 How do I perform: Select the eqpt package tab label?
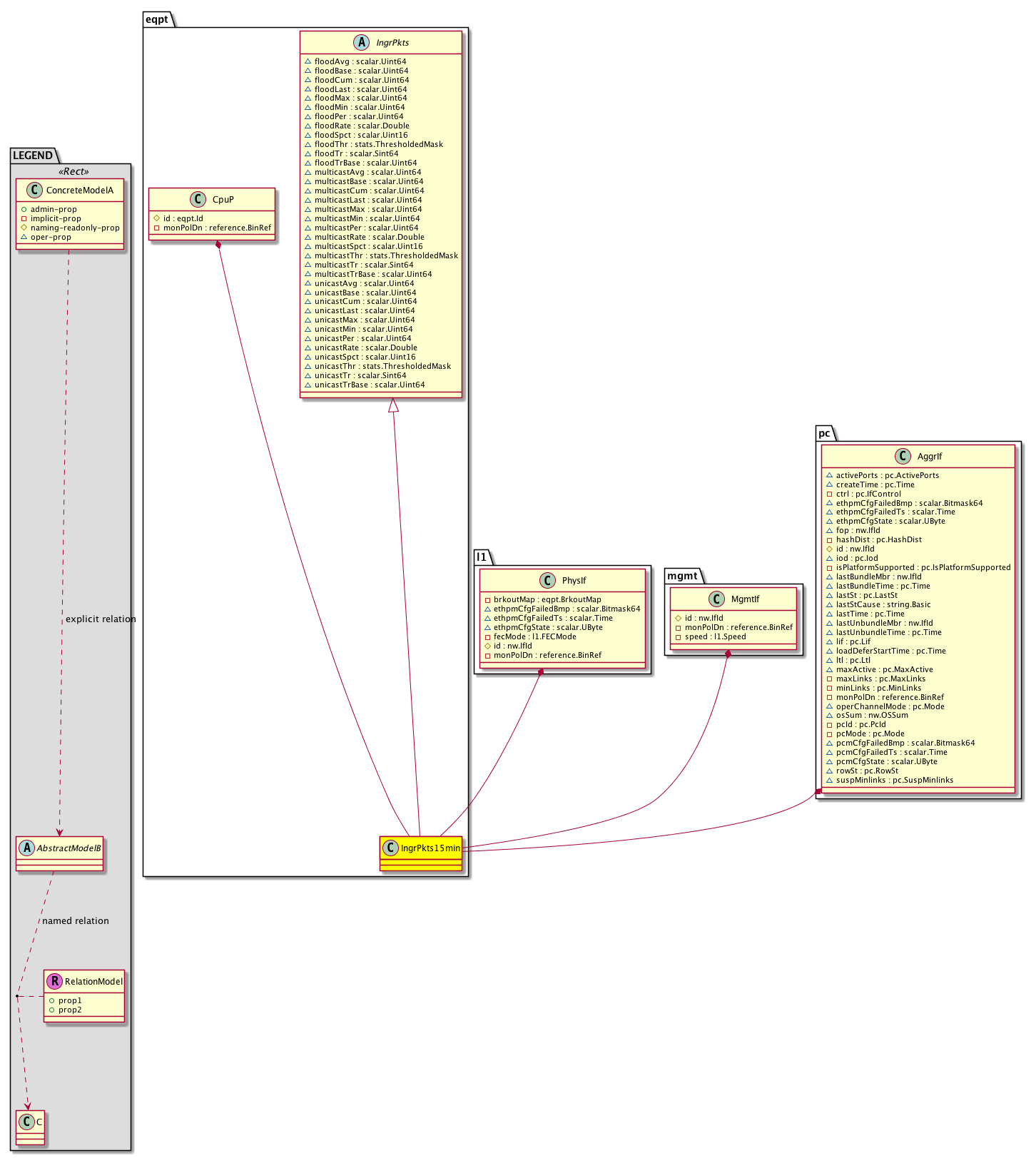(157, 19)
